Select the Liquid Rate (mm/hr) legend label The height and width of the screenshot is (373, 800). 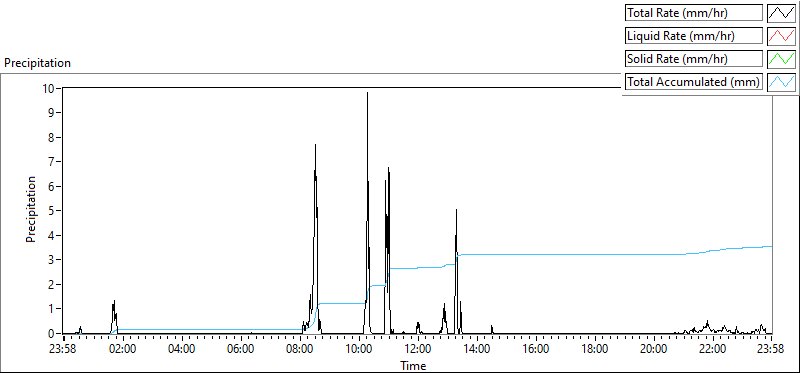point(694,36)
